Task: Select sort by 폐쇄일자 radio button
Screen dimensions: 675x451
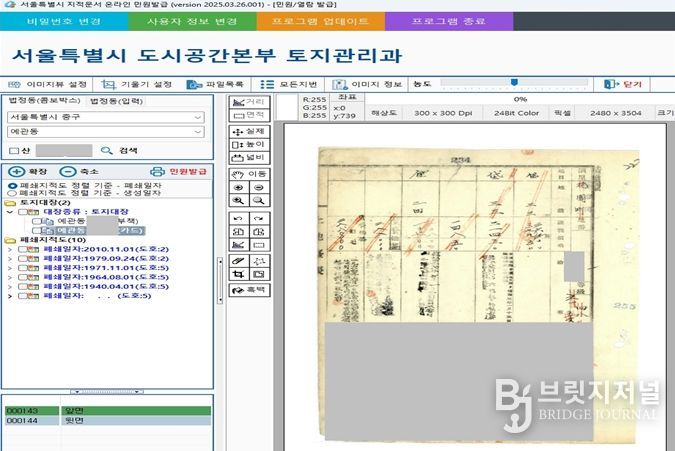Action: [12, 185]
